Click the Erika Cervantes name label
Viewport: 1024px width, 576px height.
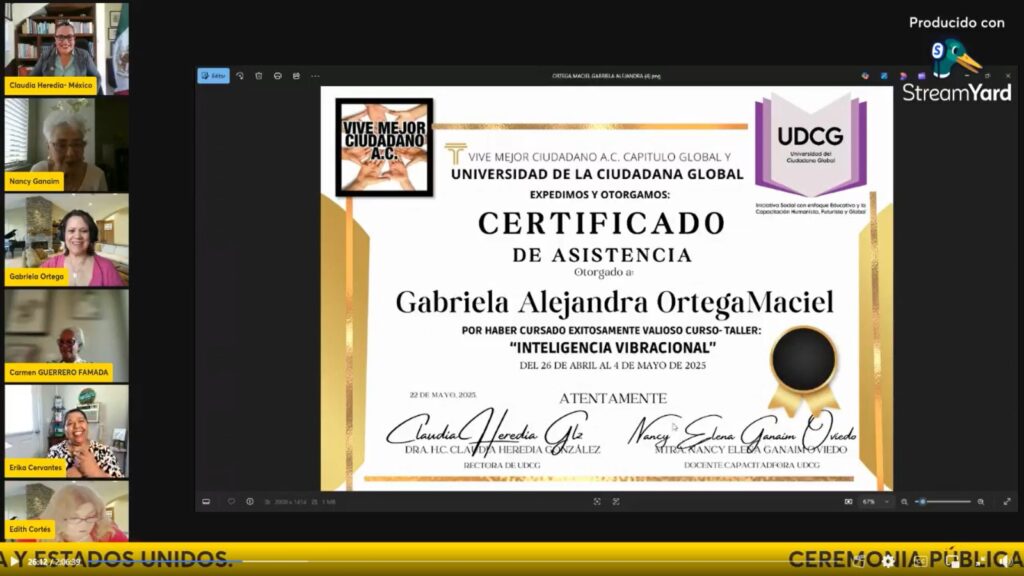tap(35, 468)
